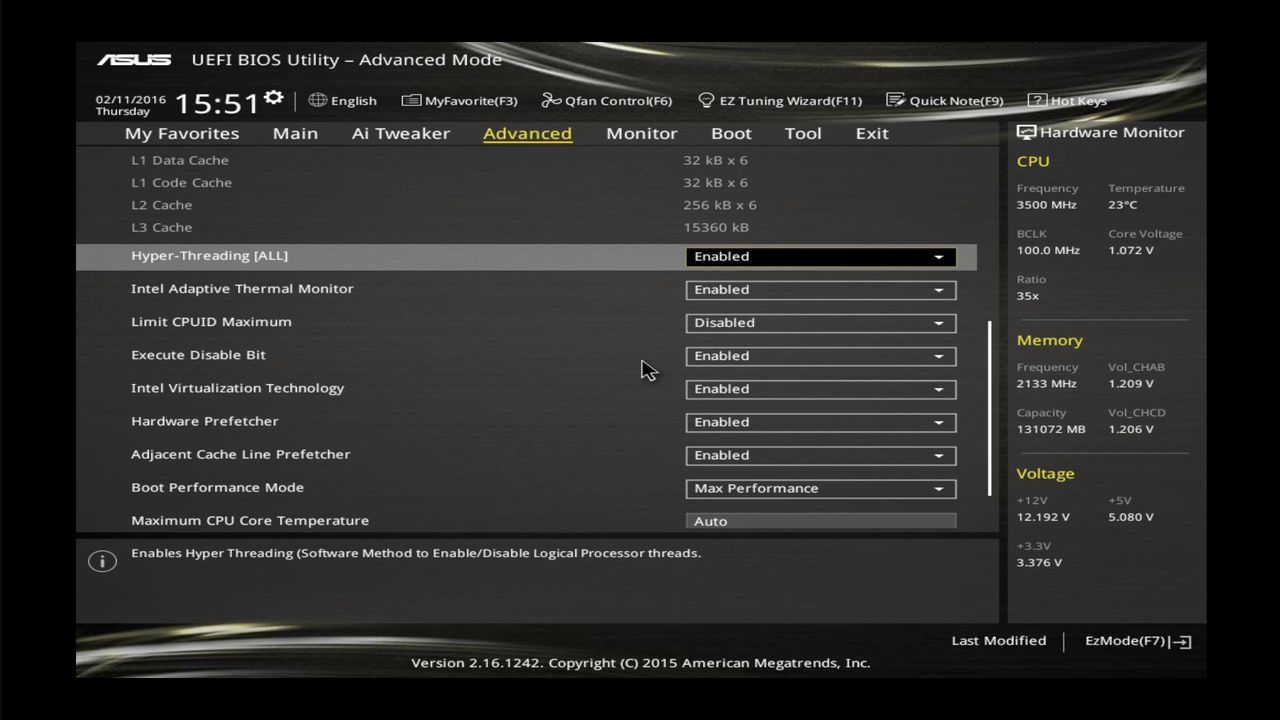Viewport: 1280px width, 720px height.
Task: Select the Advanced tab
Action: coord(527,134)
